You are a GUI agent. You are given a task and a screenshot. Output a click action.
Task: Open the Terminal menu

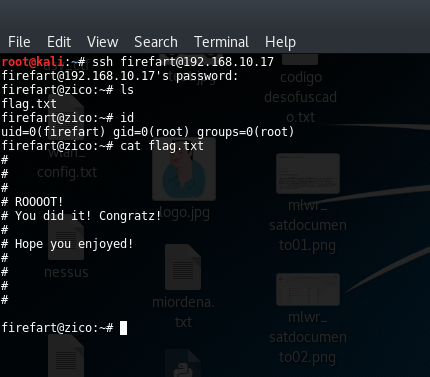click(x=221, y=42)
